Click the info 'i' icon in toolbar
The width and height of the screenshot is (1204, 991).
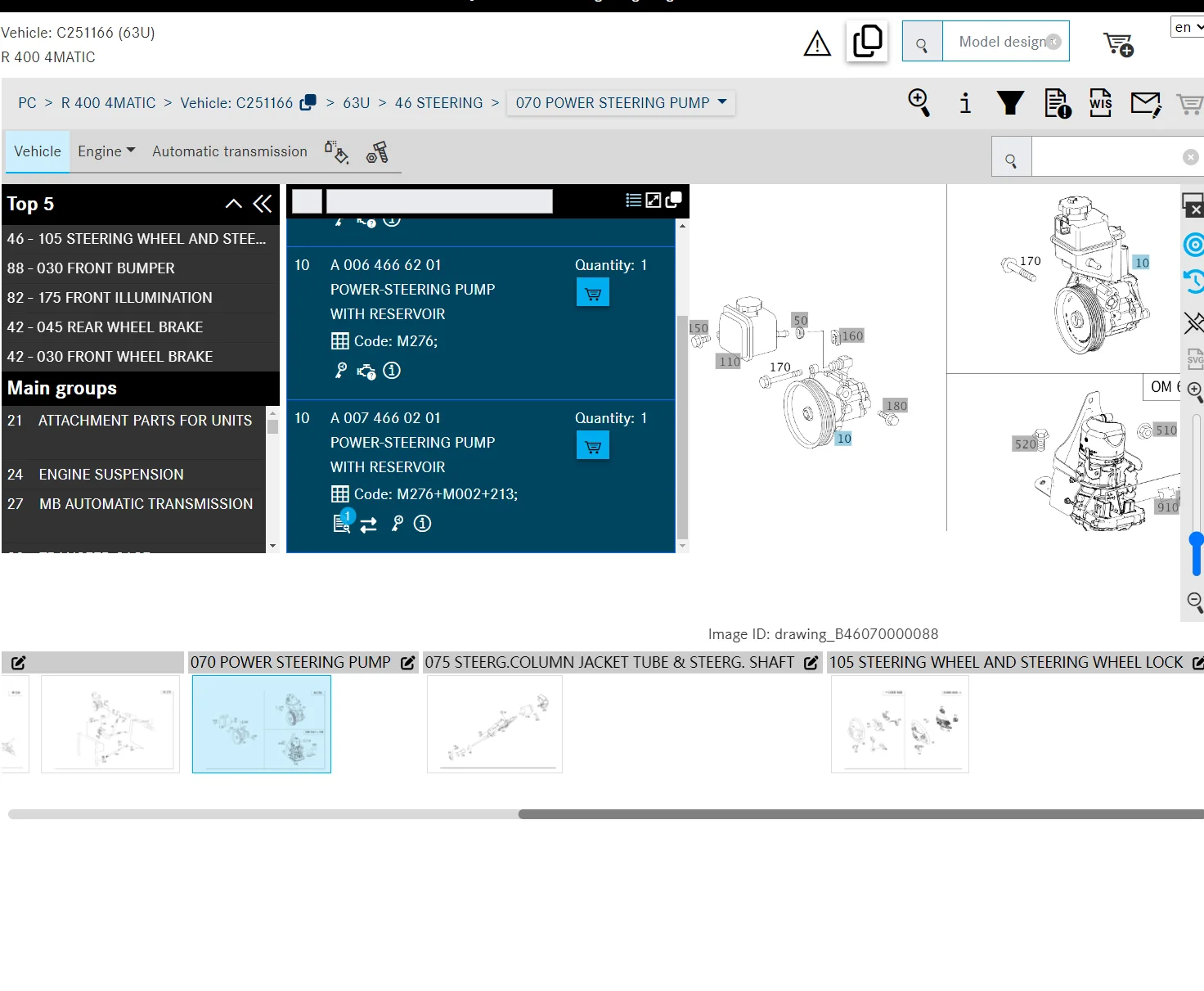coord(965,103)
